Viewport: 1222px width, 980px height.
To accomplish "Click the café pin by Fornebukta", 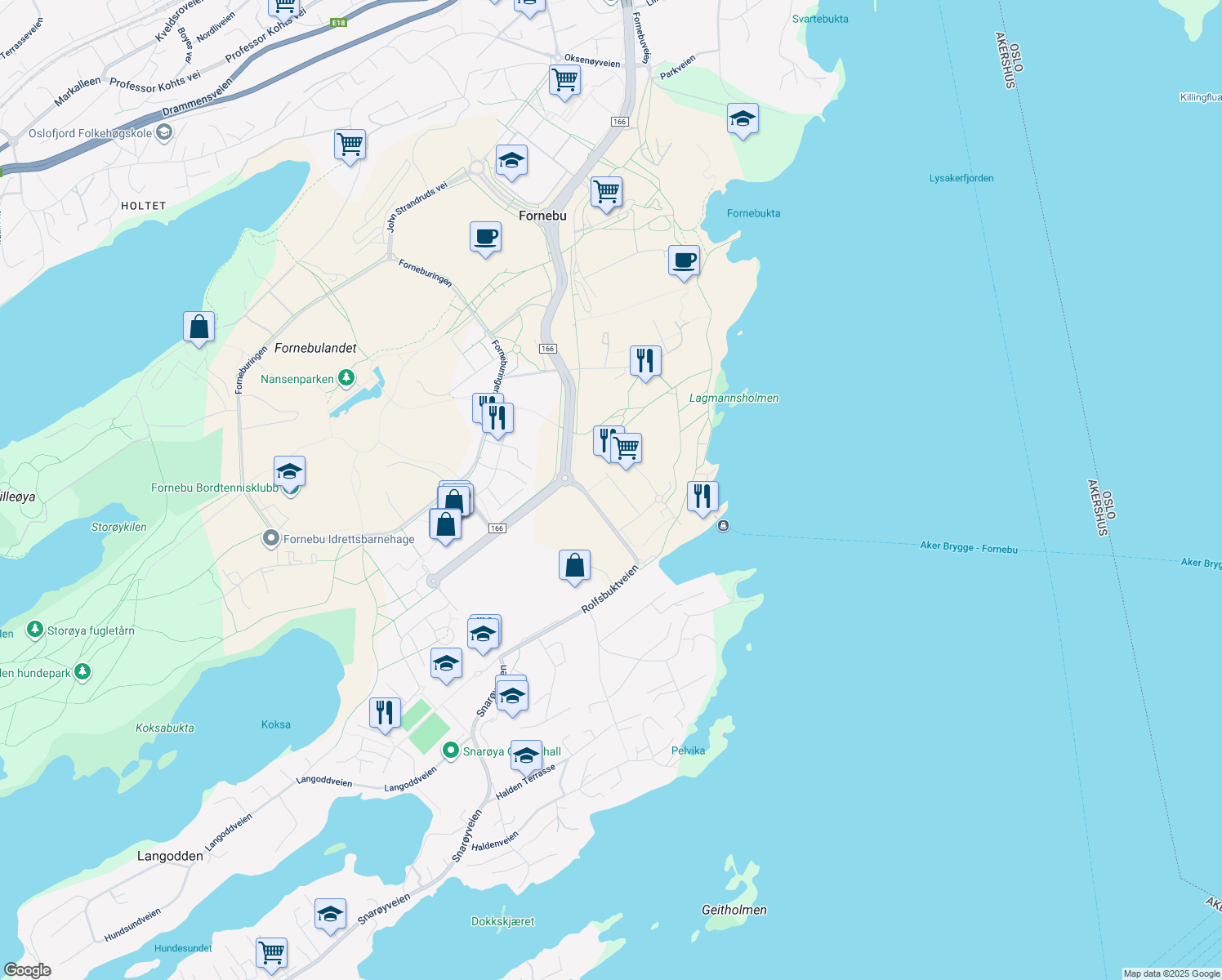I will (x=684, y=261).
